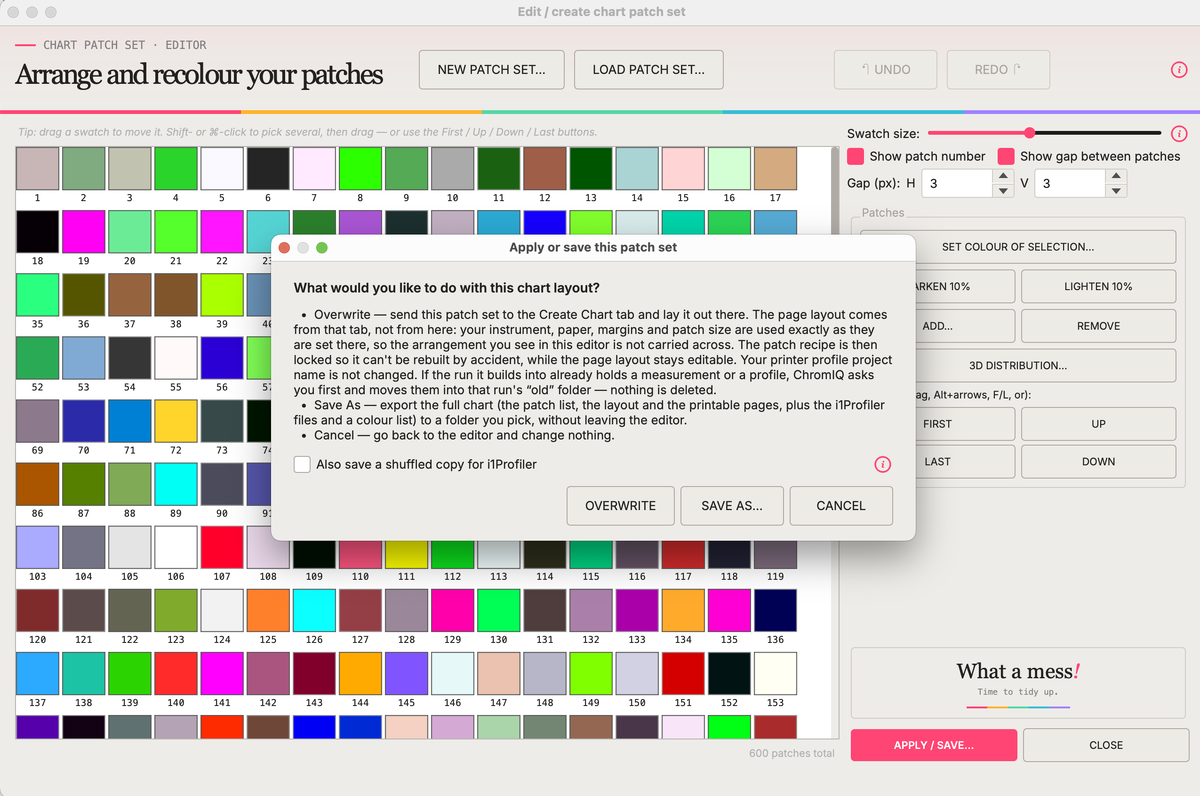Adjust the Swatch size slider handle
This screenshot has height=796, width=1200.
pos(1029,133)
